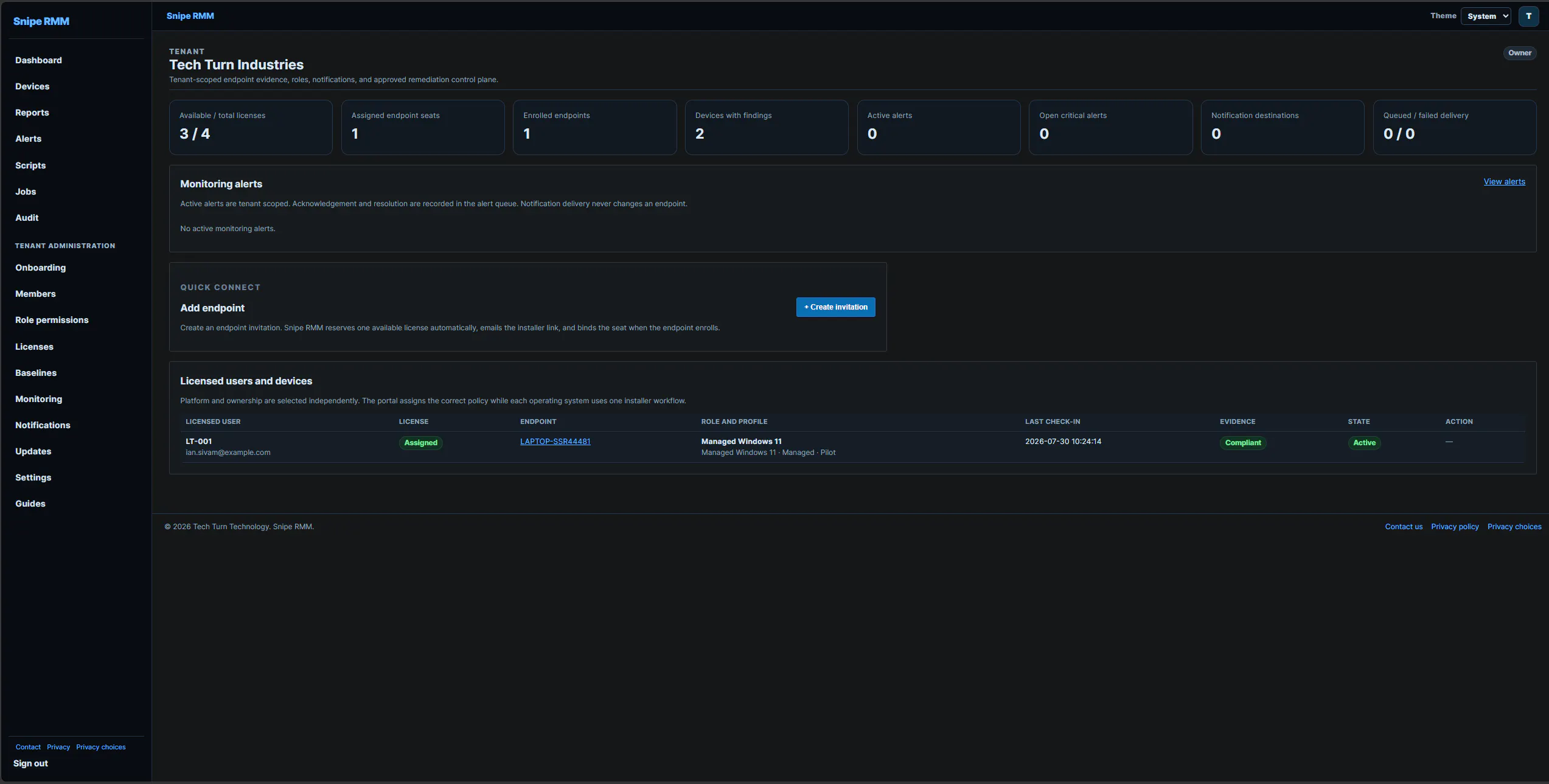The width and height of the screenshot is (1549, 784).
Task: Click the Active state badge
Action: coord(1364,443)
